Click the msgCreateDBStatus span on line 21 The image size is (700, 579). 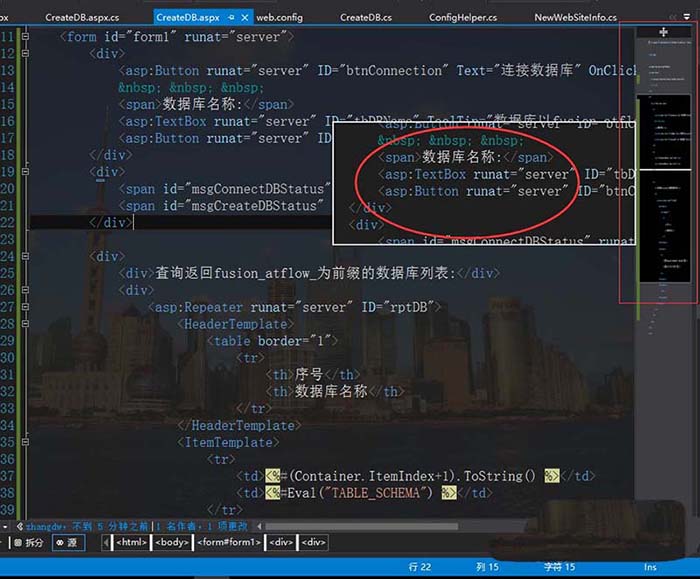point(221,206)
